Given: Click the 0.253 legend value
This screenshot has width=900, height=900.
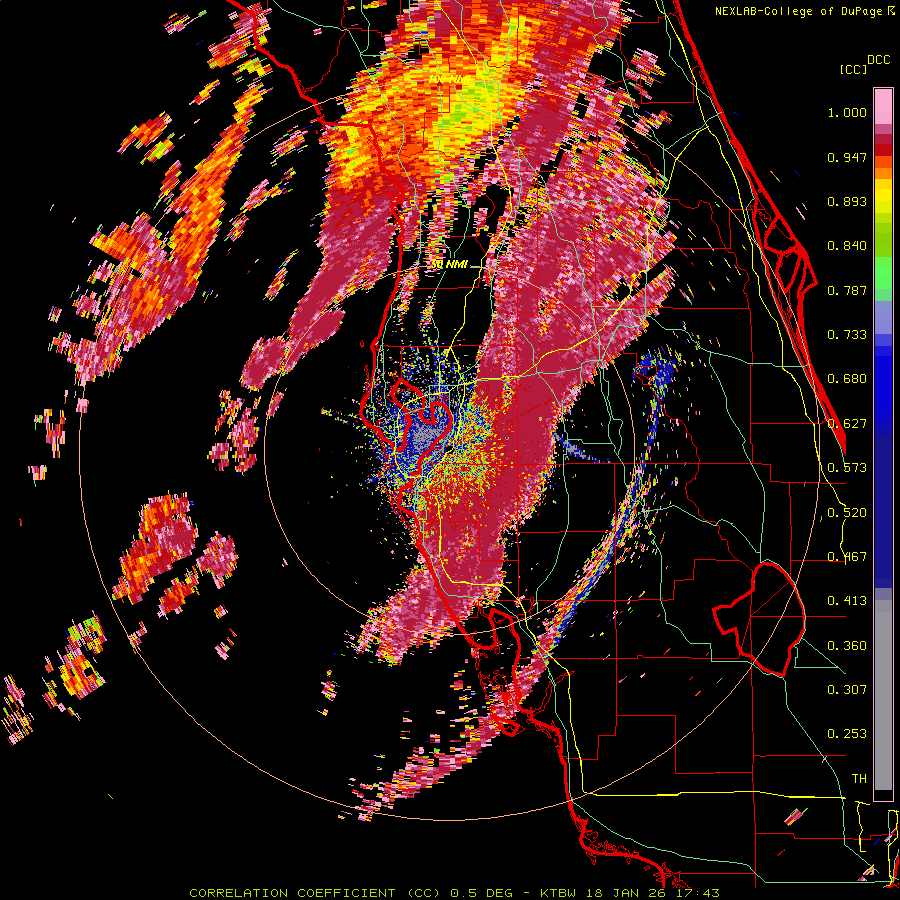Looking at the screenshot, I should pos(847,734).
